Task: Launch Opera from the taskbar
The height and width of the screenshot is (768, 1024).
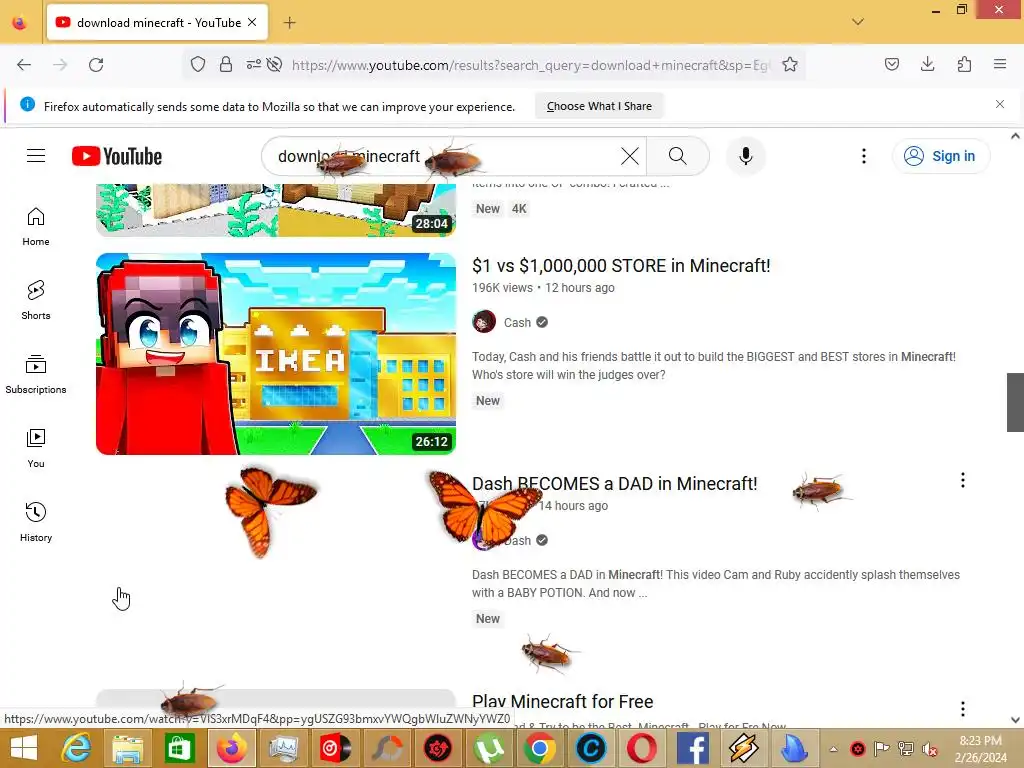Action: (x=642, y=748)
